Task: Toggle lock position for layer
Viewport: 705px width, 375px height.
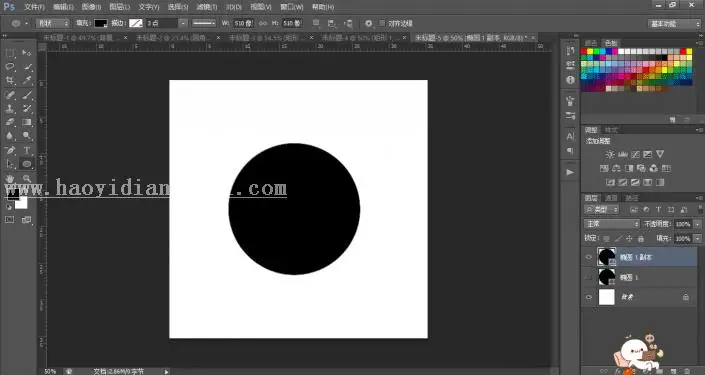Action: (629, 239)
